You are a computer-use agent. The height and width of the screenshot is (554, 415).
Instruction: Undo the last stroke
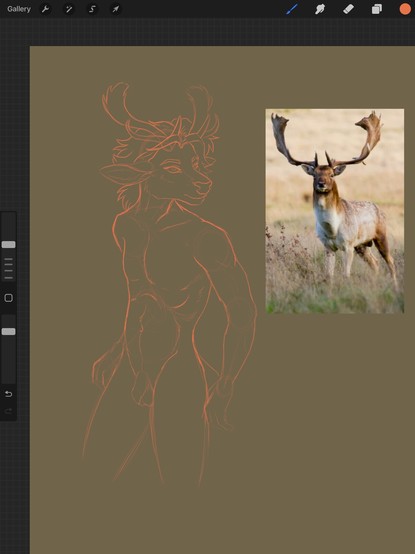8,394
